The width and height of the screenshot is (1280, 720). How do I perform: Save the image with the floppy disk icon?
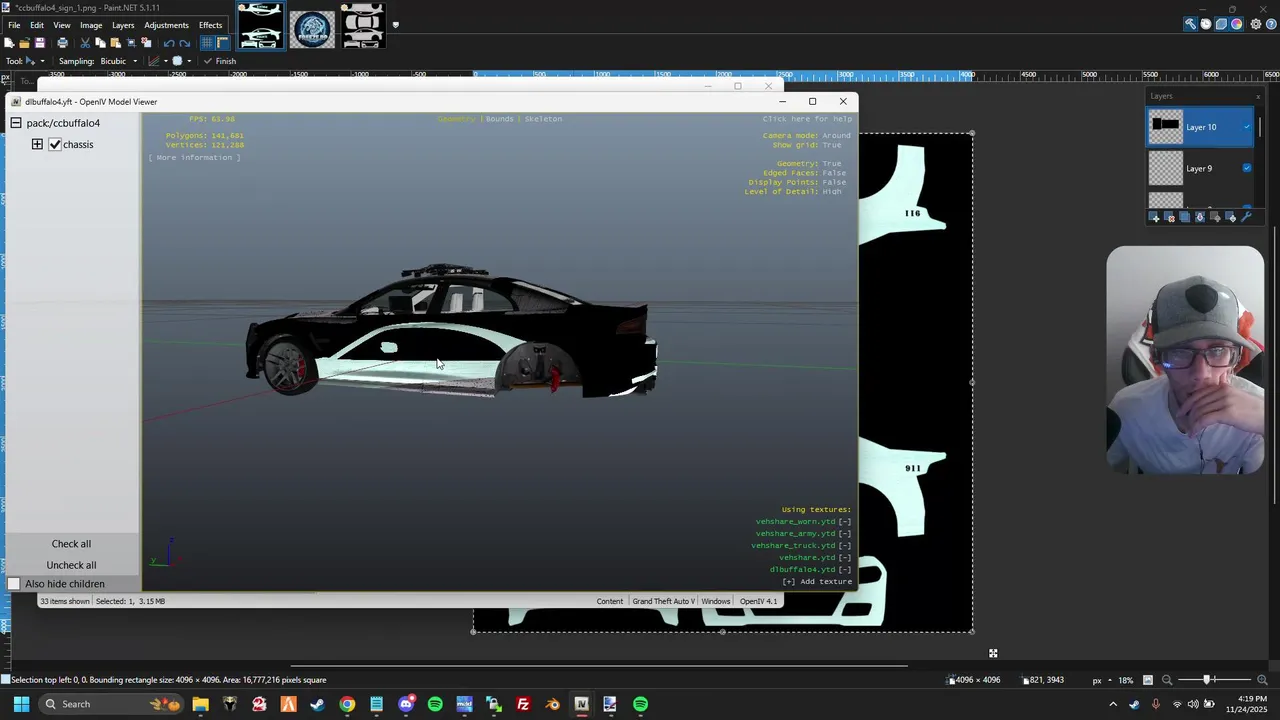tap(40, 43)
